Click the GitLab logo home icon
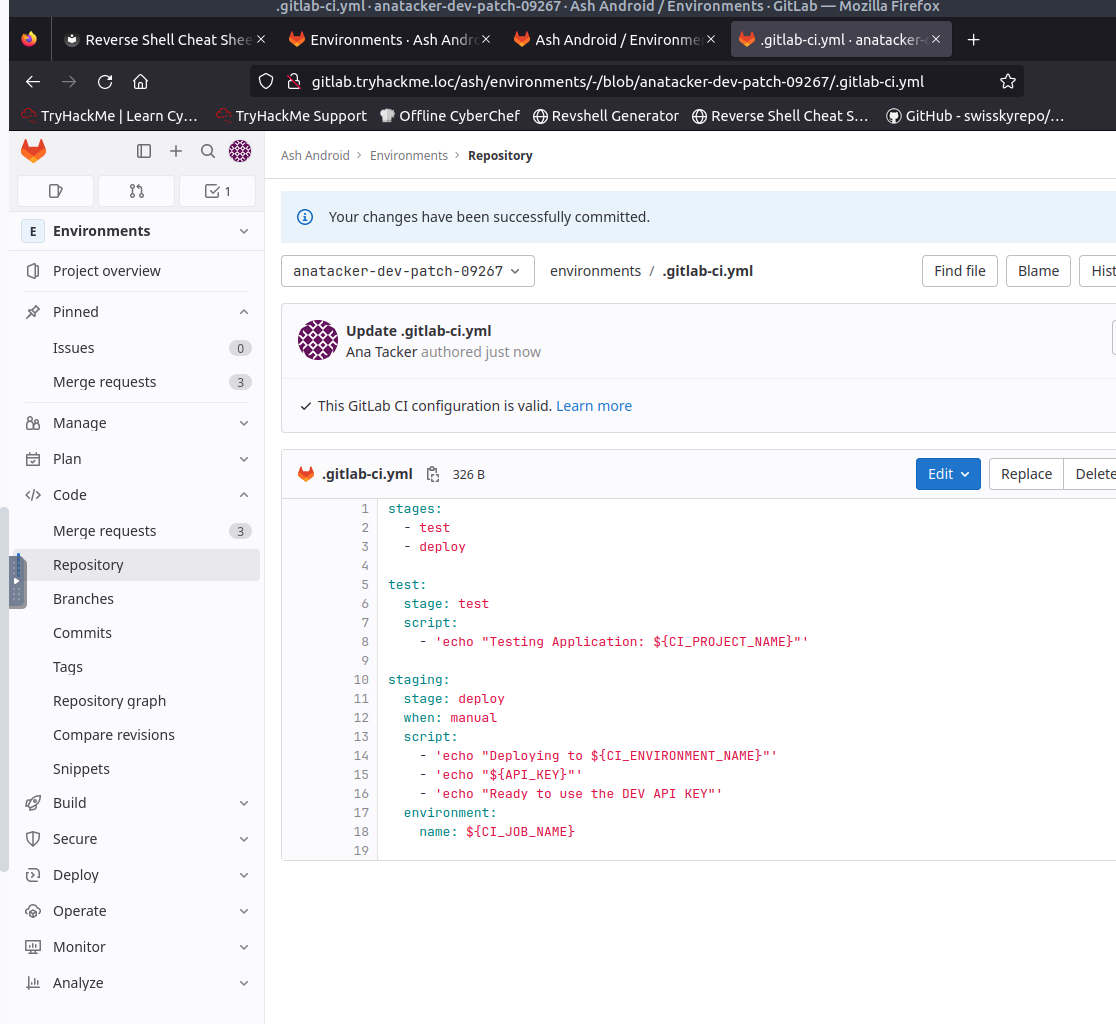Screen dimensions: 1116x1024 point(33,151)
